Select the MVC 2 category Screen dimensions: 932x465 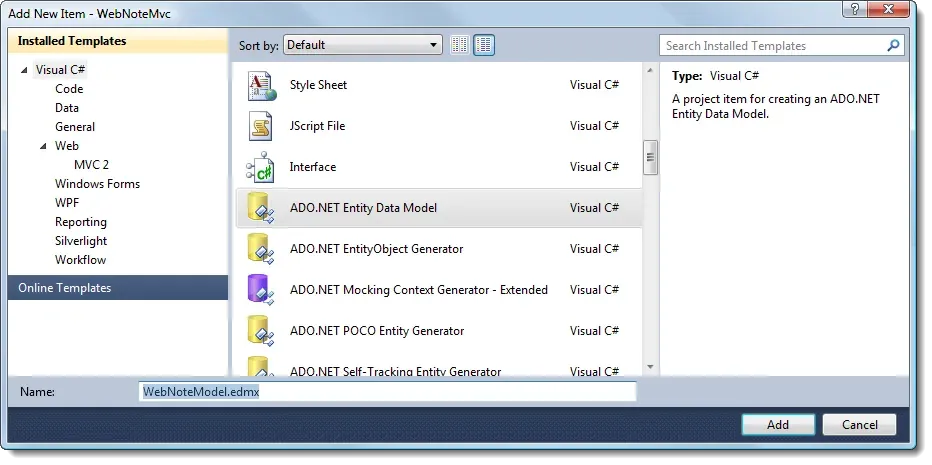92,165
